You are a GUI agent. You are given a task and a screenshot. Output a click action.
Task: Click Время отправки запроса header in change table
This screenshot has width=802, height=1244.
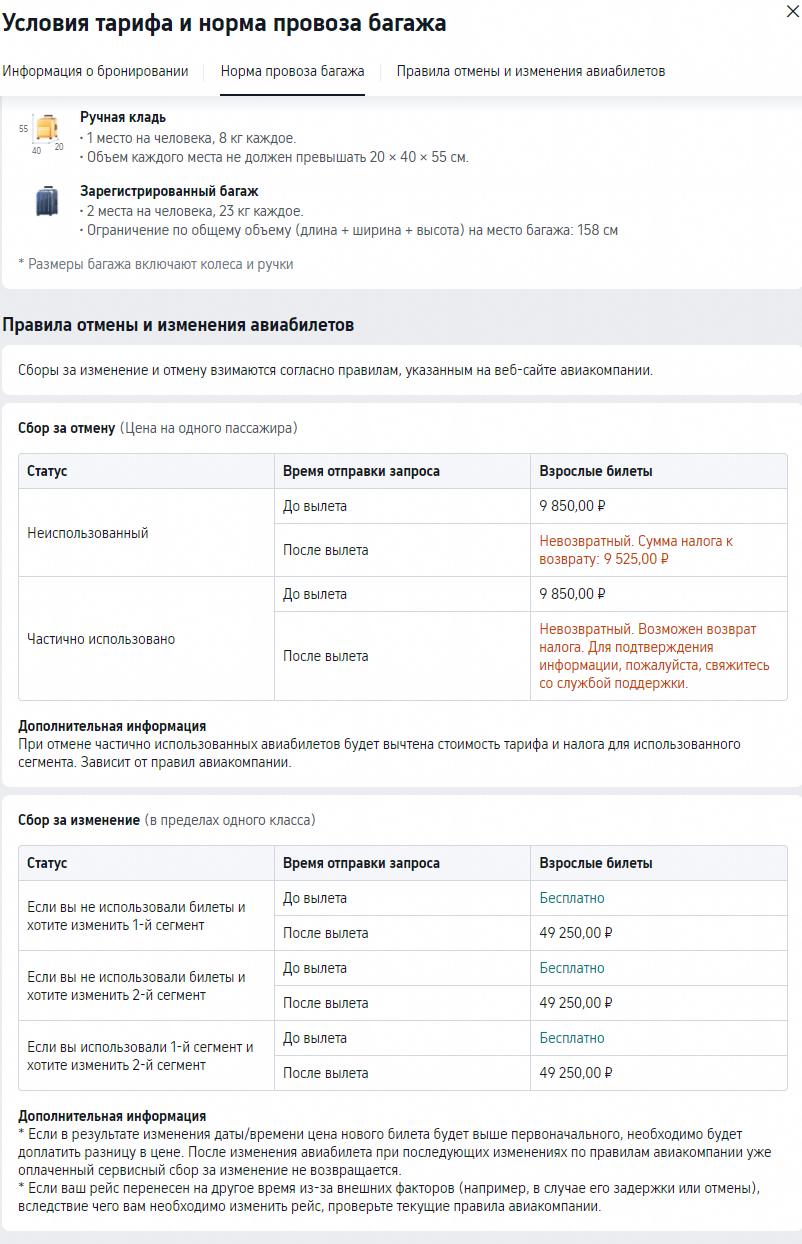(361, 863)
